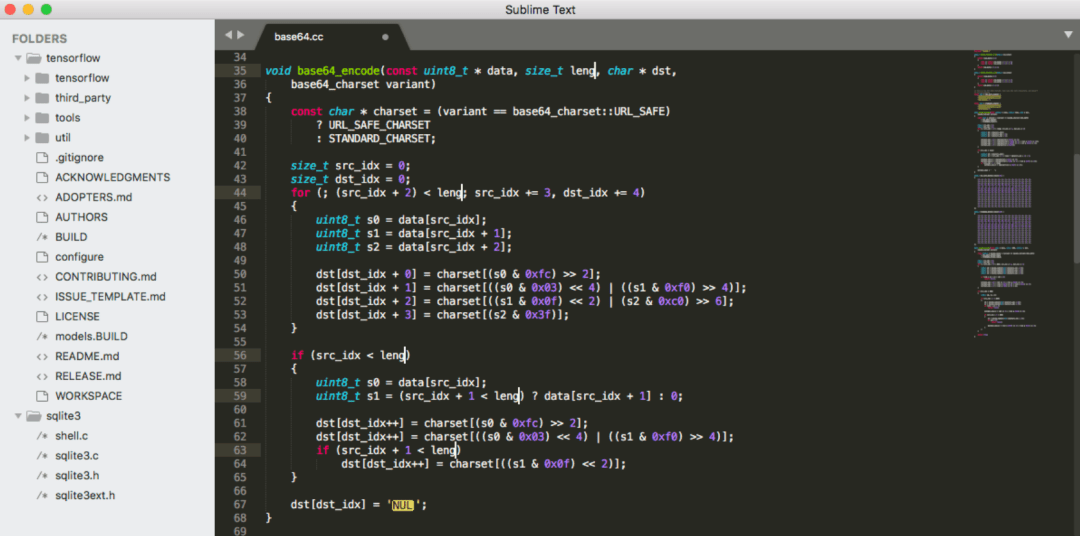Click the sqlite3 folder icon
Viewport: 1080px width, 536px height.
(34, 416)
